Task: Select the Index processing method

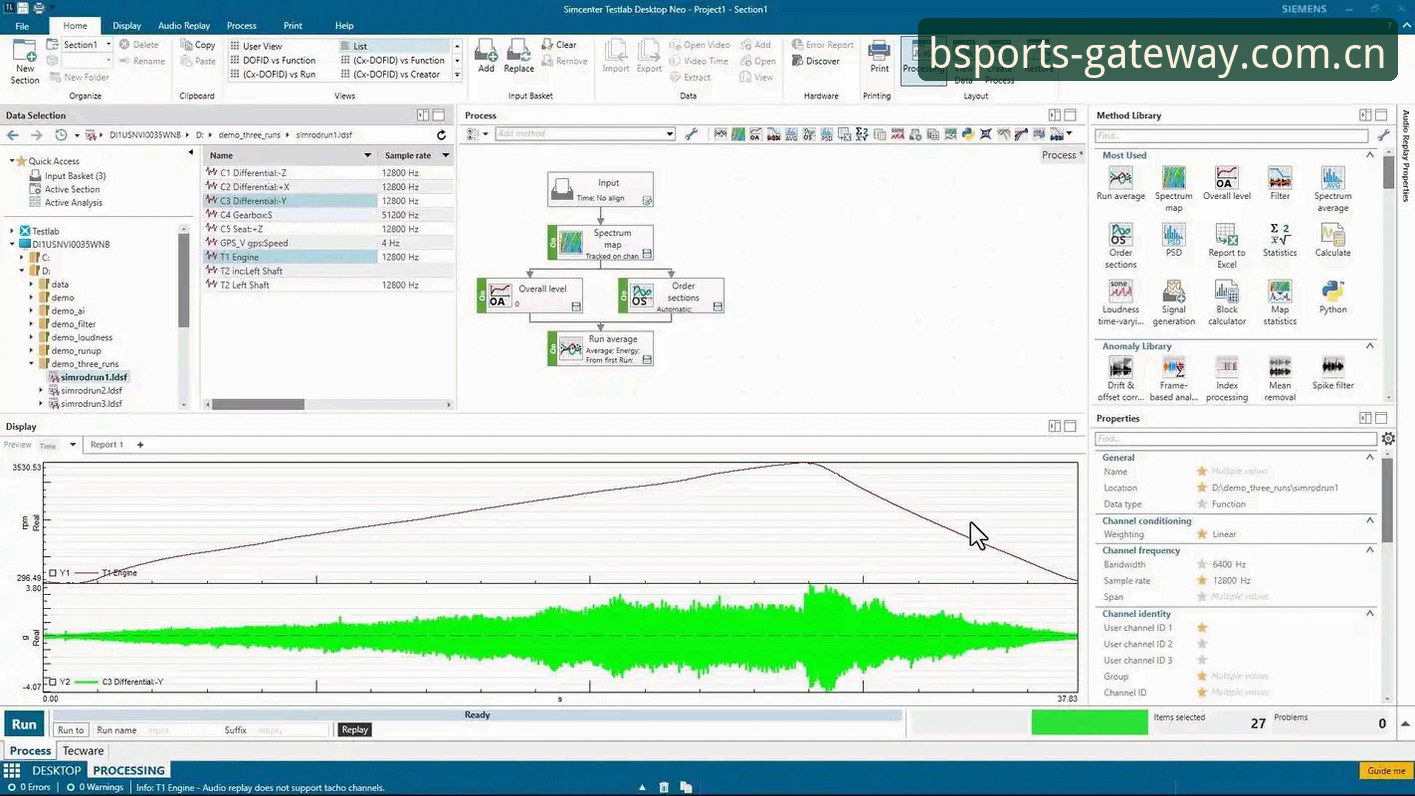Action: (x=1226, y=367)
